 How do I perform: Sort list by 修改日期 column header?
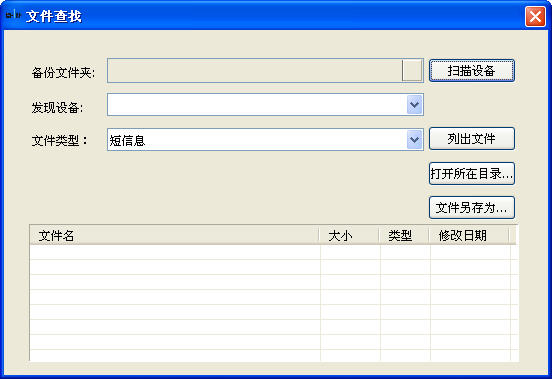pos(469,235)
